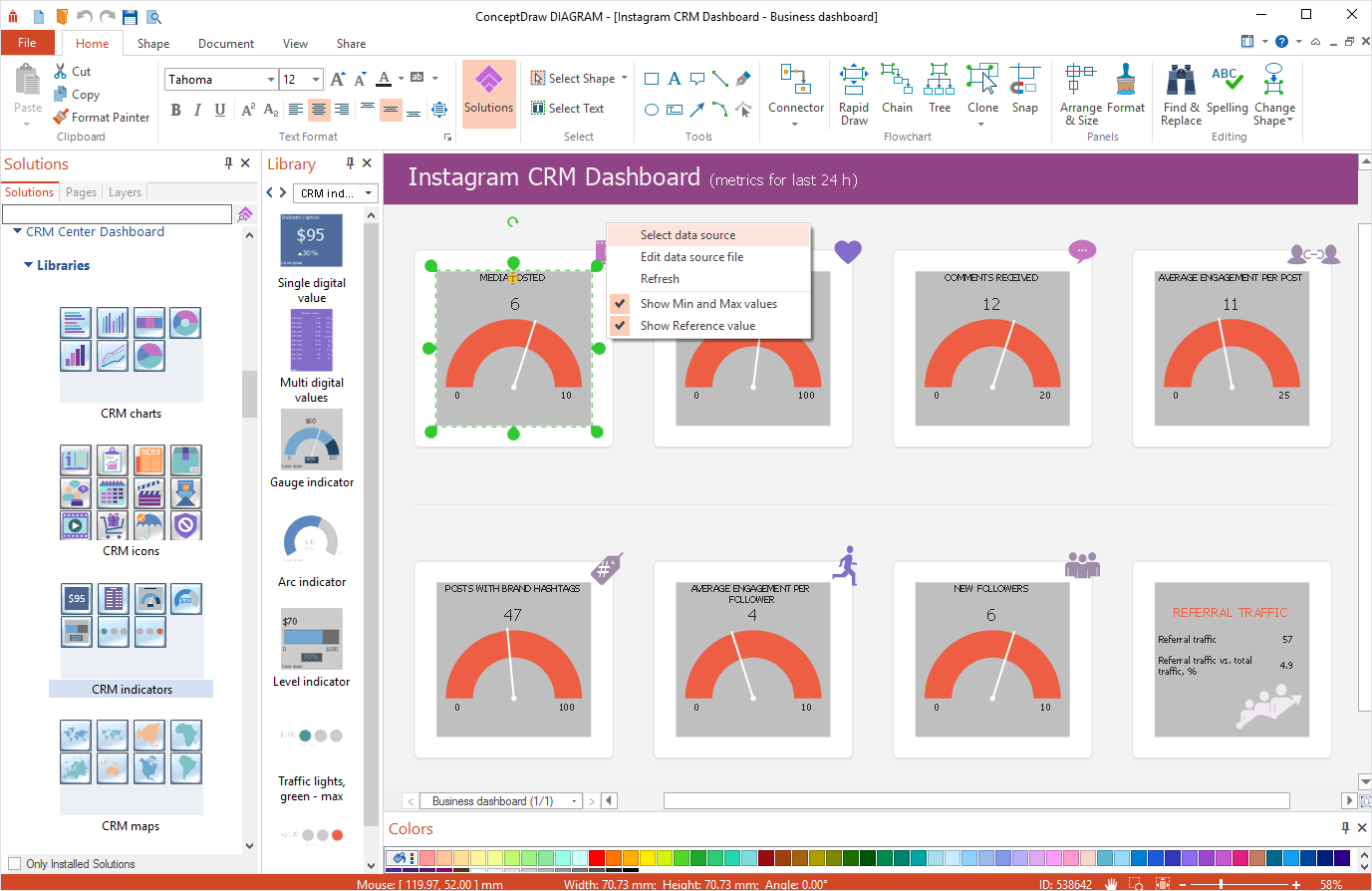Open the Solutions ribbon button
The height and width of the screenshot is (891, 1372).
click(488, 93)
